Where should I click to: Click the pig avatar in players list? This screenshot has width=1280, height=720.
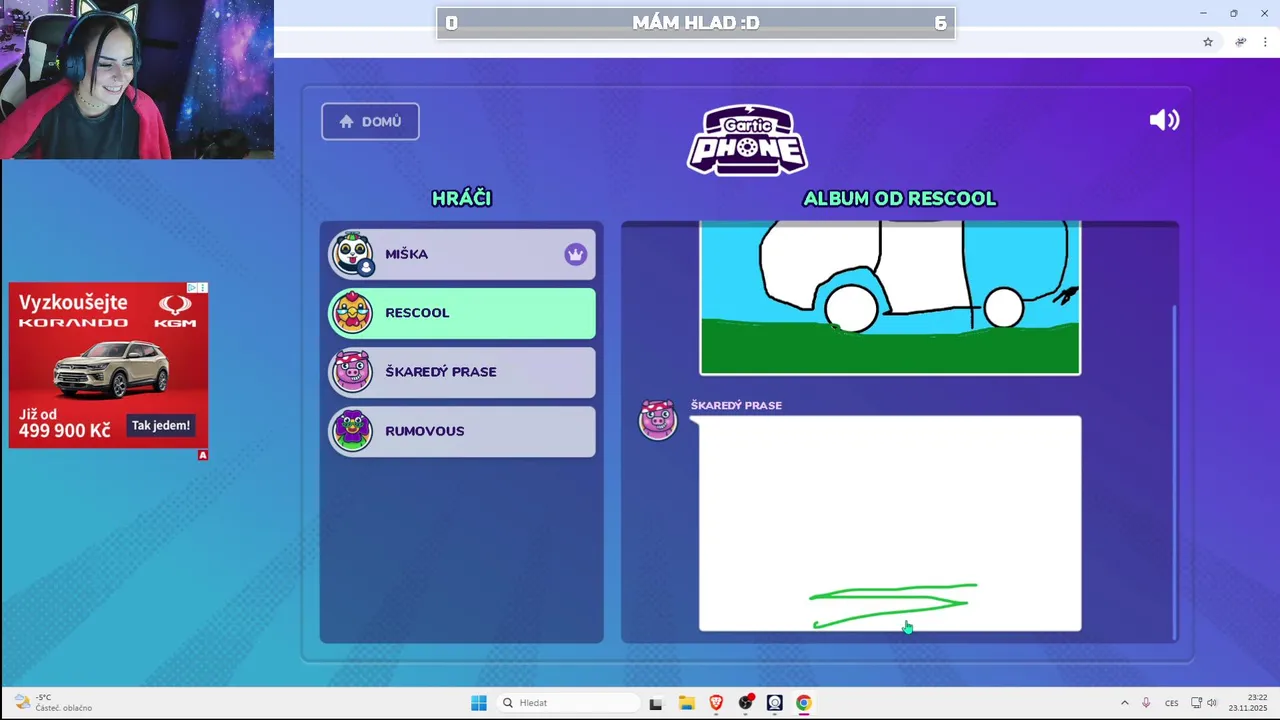tap(352, 372)
